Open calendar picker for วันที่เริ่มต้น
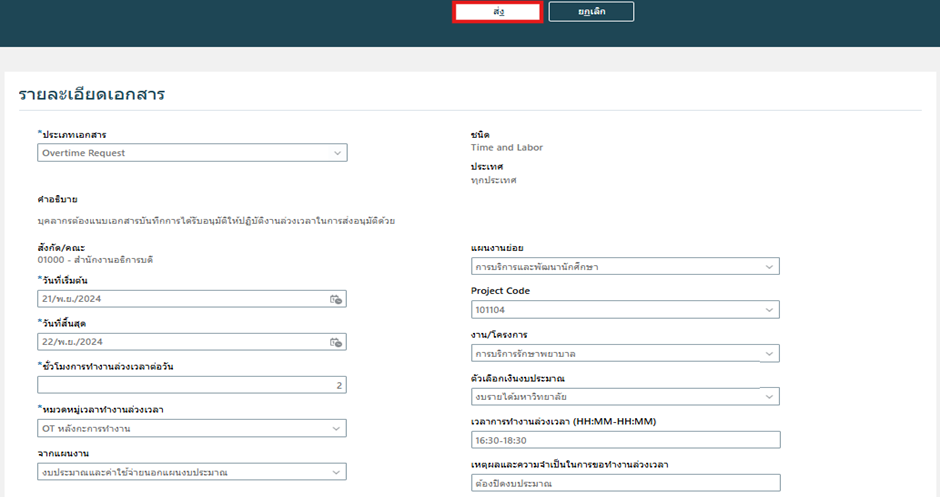 tap(336, 299)
